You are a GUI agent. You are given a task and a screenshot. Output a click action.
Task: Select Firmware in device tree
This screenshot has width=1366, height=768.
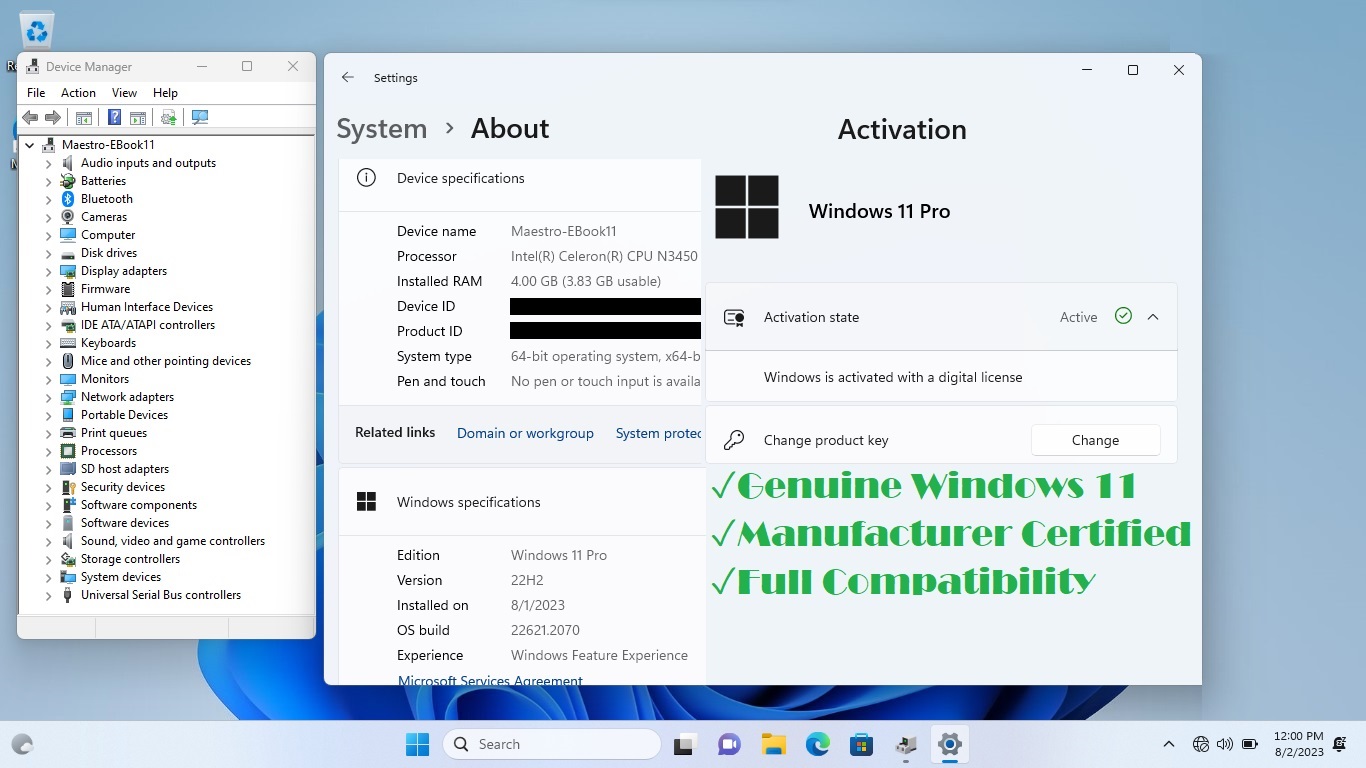(x=105, y=289)
